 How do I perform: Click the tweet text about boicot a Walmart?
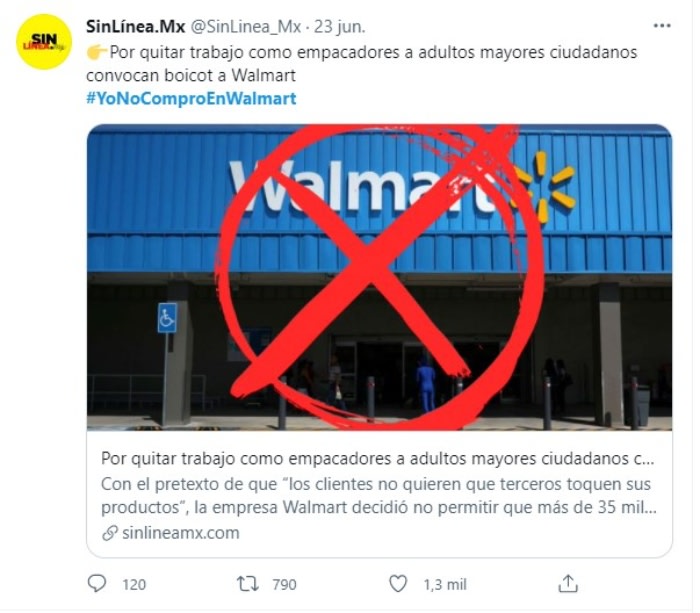[362, 63]
